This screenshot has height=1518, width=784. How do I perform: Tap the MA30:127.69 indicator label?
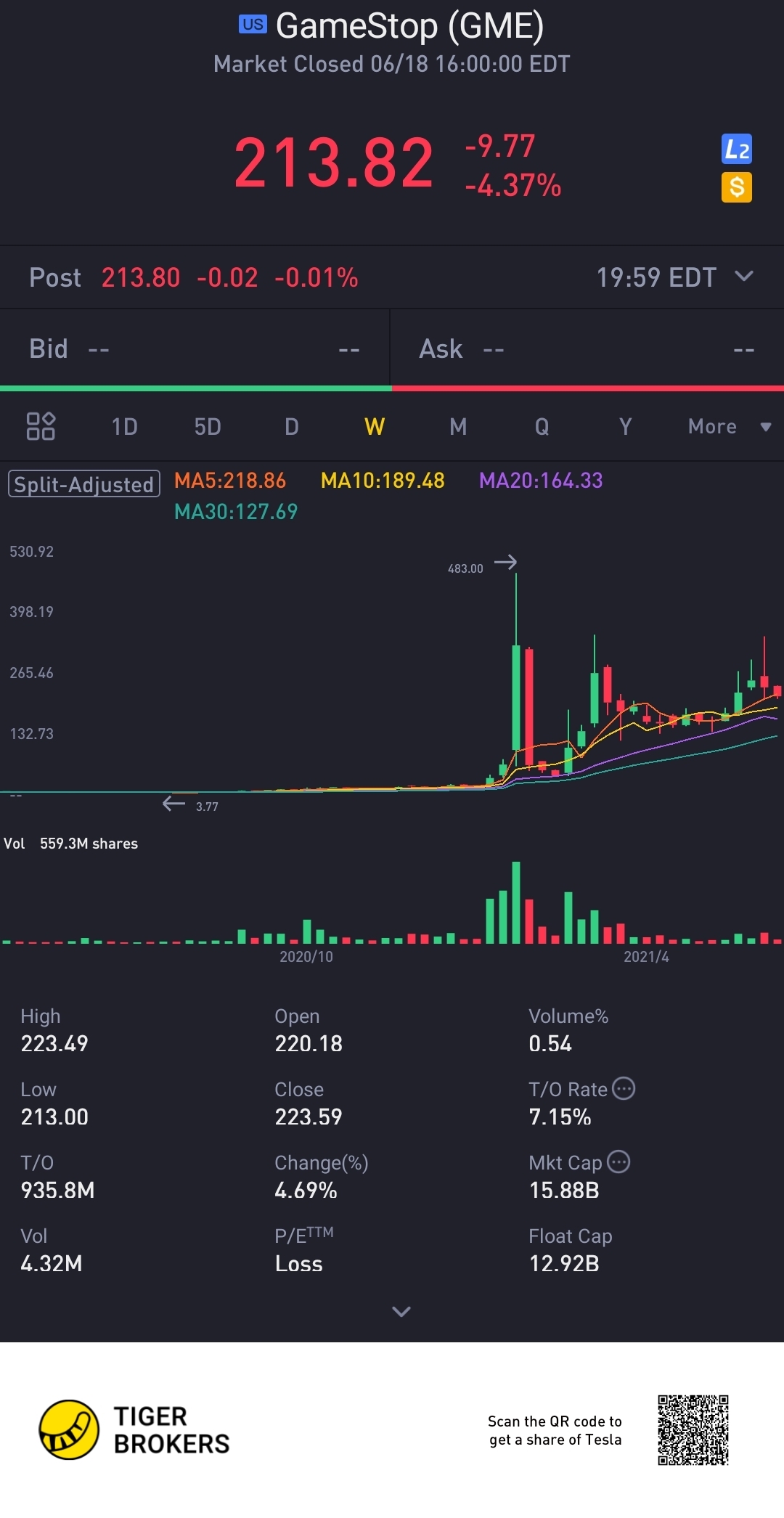pos(236,512)
